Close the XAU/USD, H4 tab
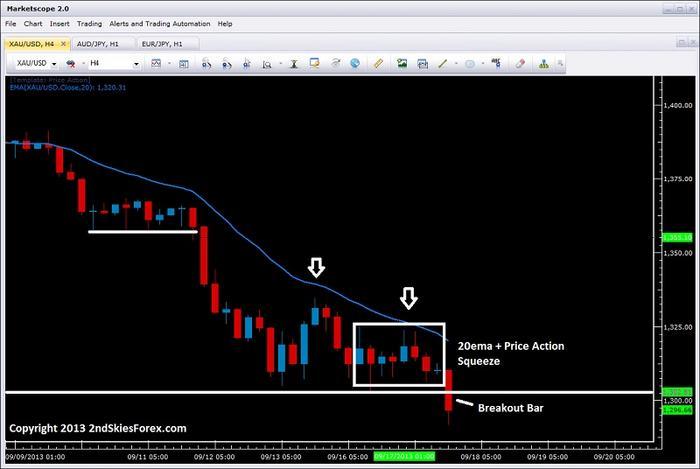 (63, 44)
